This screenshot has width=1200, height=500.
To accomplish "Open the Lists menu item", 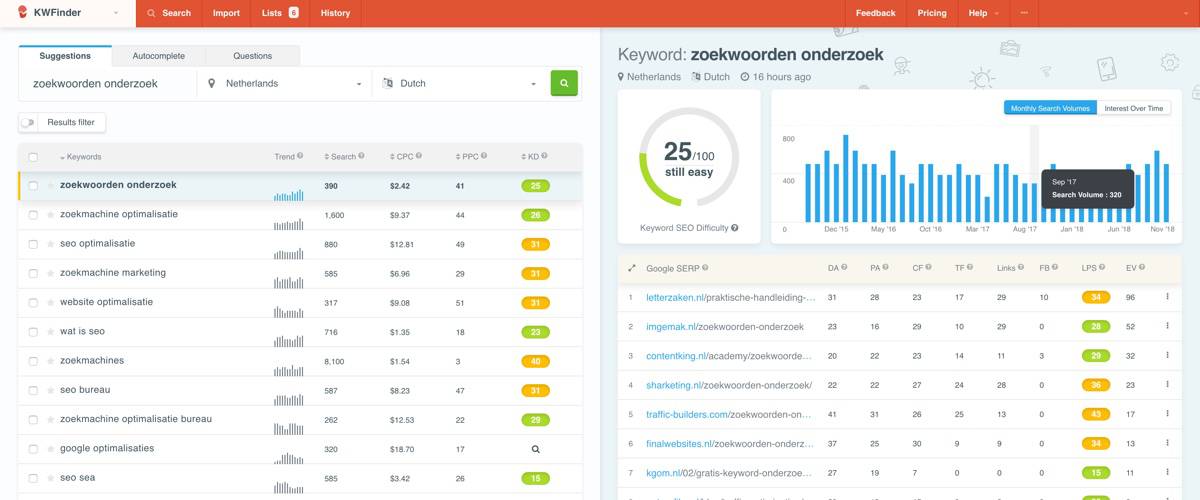I will (x=280, y=13).
